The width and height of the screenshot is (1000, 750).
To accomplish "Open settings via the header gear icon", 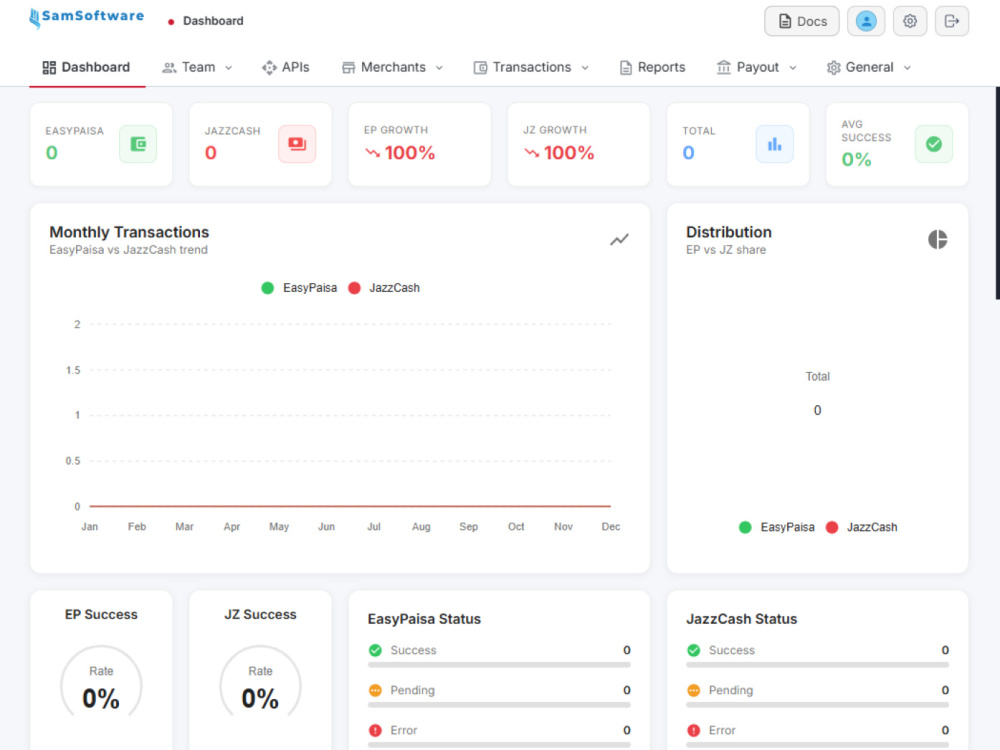I will 909,21.
